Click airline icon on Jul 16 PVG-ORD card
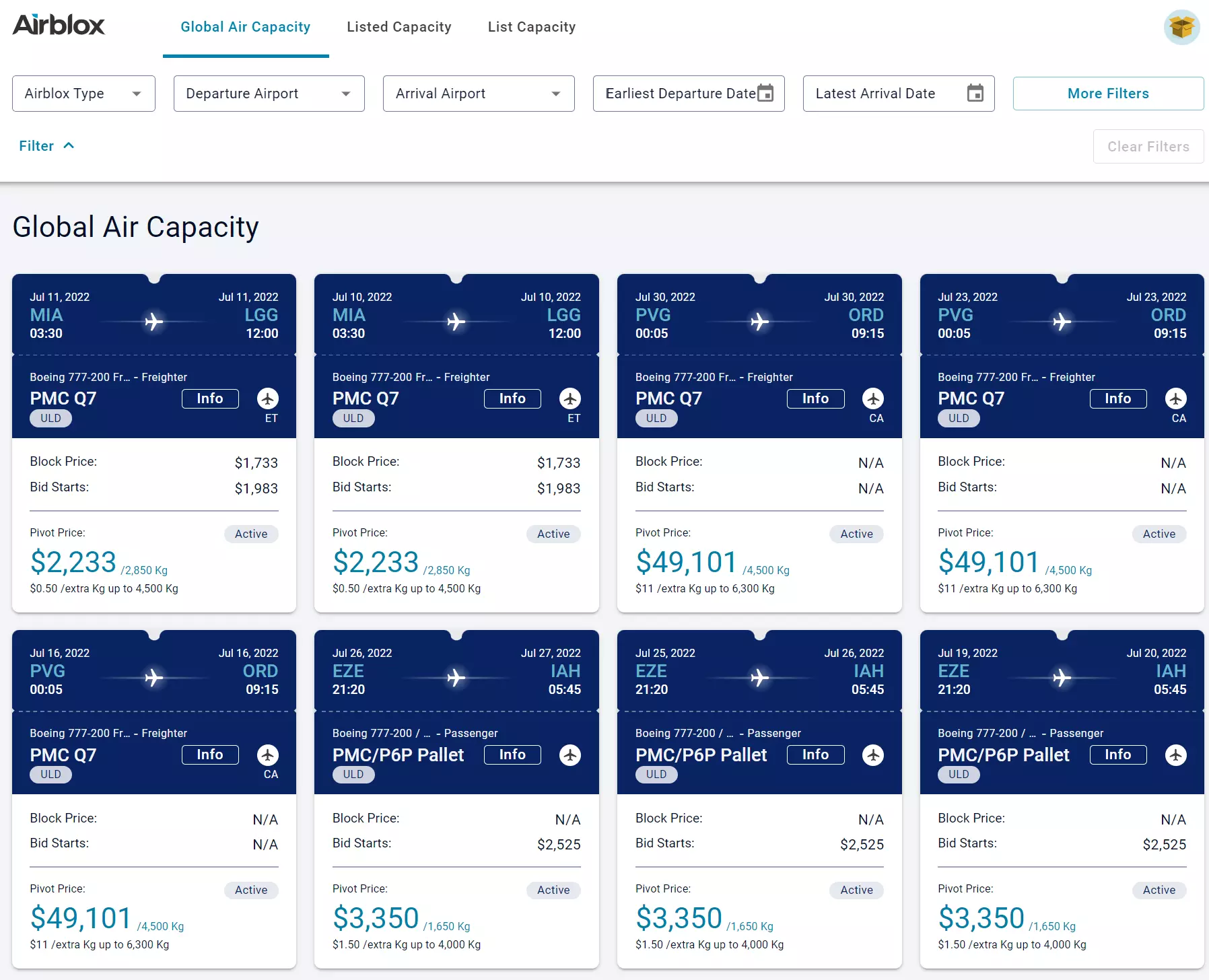Image resolution: width=1209 pixels, height=980 pixels. click(268, 755)
